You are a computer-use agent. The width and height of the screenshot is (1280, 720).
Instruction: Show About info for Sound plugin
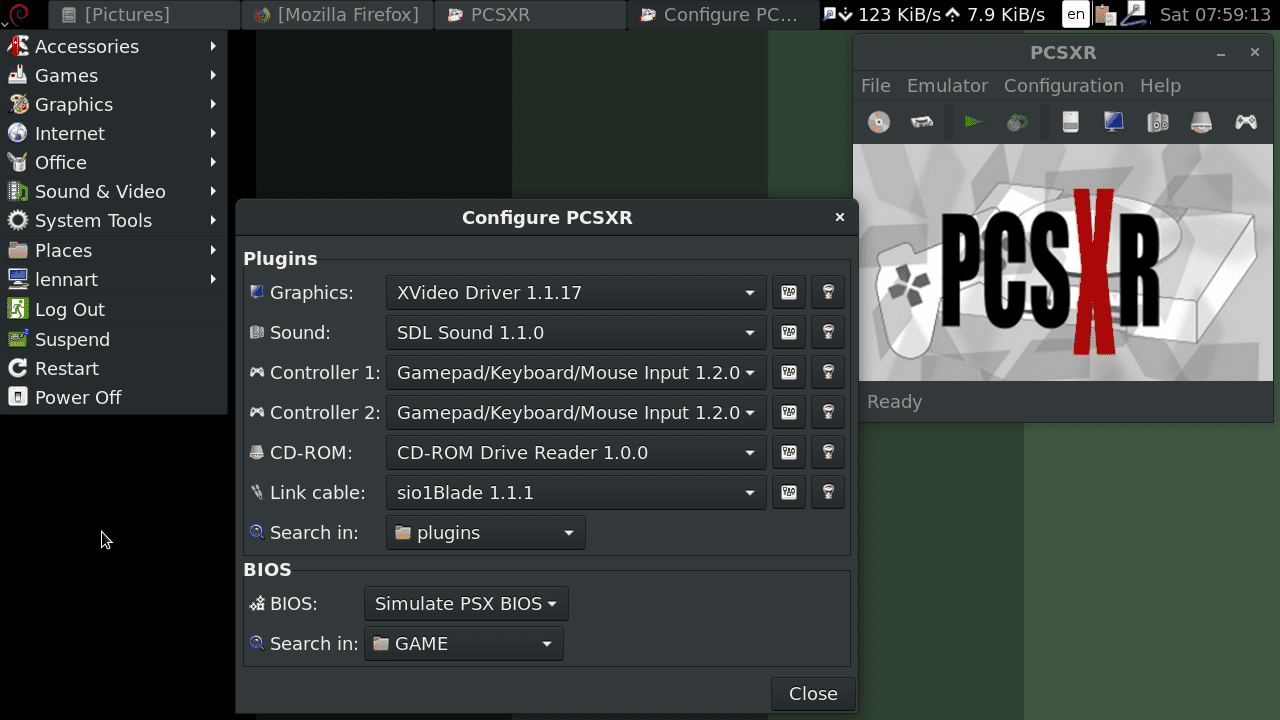pos(828,333)
